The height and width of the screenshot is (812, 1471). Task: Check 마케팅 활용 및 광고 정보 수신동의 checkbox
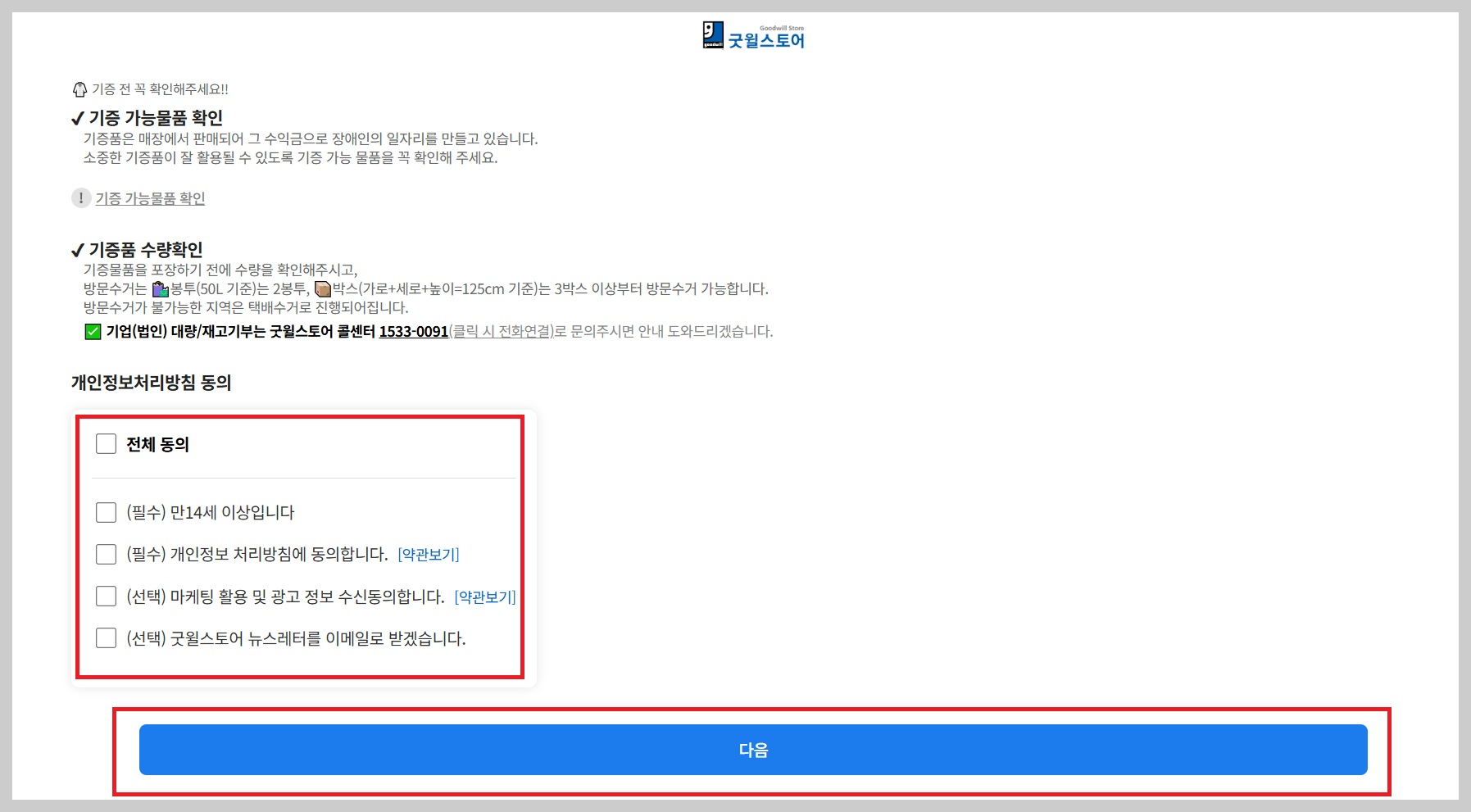coord(107,597)
